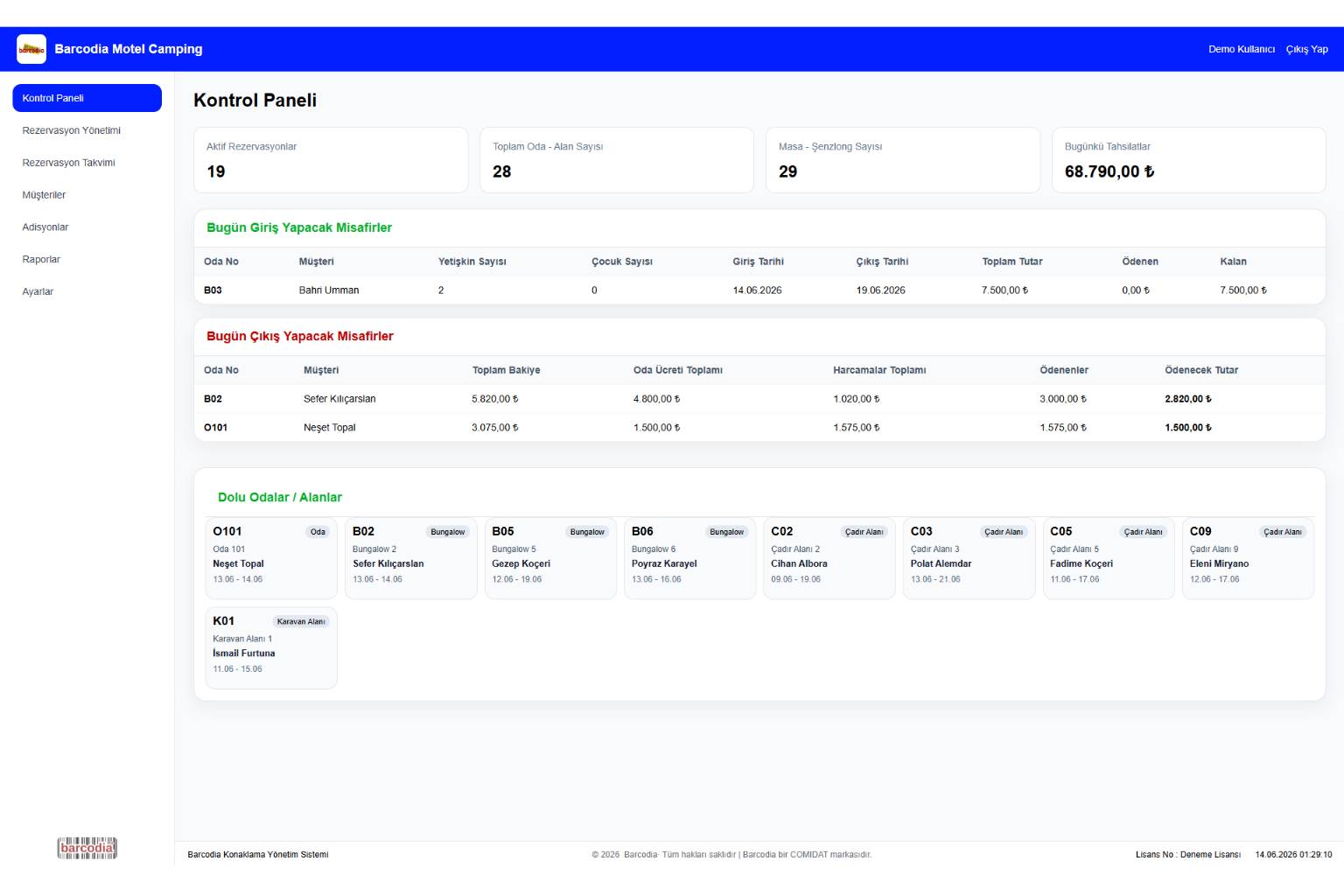Open the B06 Poyraz Karayel card
The width and height of the screenshot is (1344, 896).
coord(690,558)
